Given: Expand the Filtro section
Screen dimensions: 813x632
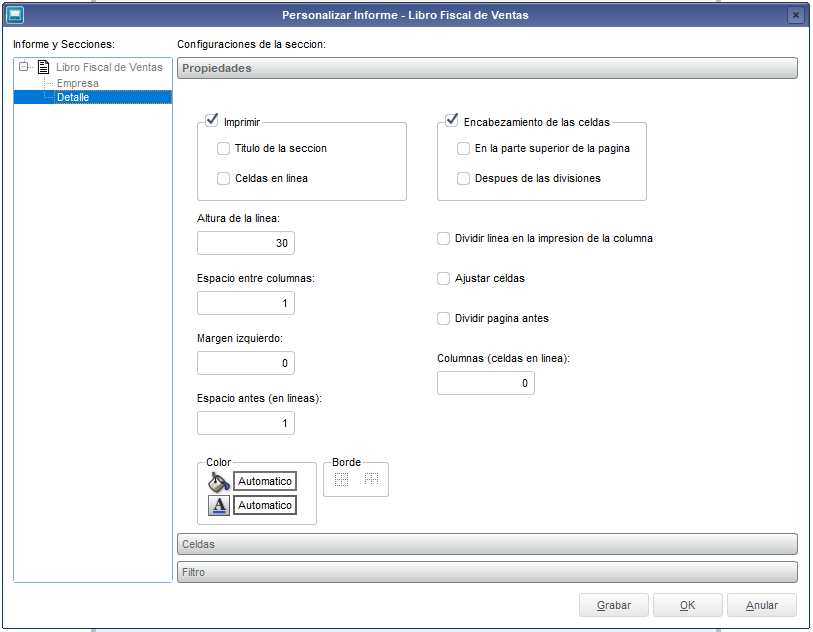Looking at the screenshot, I should click(x=487, y=572).
